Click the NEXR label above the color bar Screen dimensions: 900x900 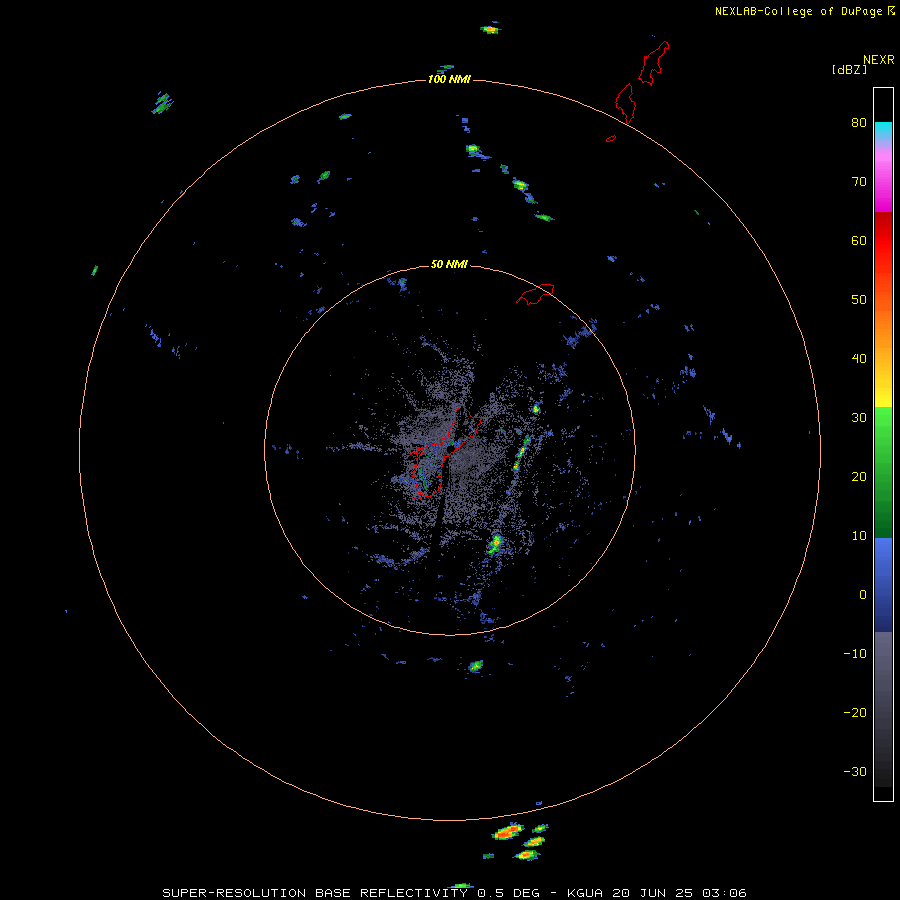pos(879,60)
